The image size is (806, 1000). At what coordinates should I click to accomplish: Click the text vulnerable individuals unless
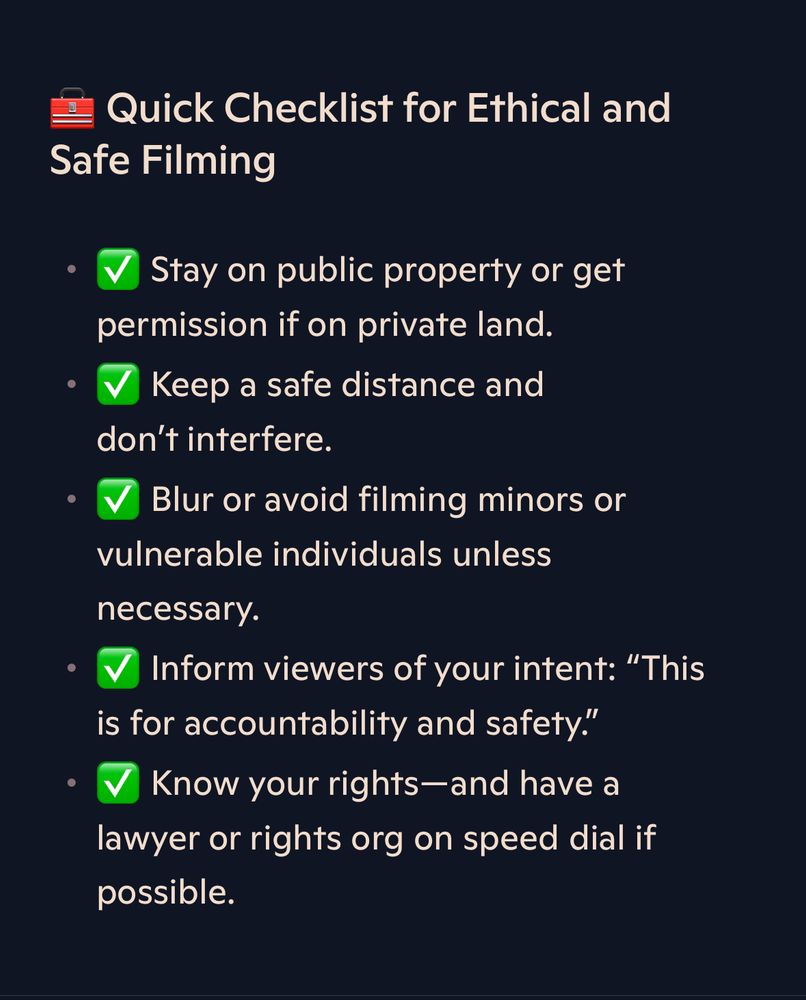pos(324,554)
